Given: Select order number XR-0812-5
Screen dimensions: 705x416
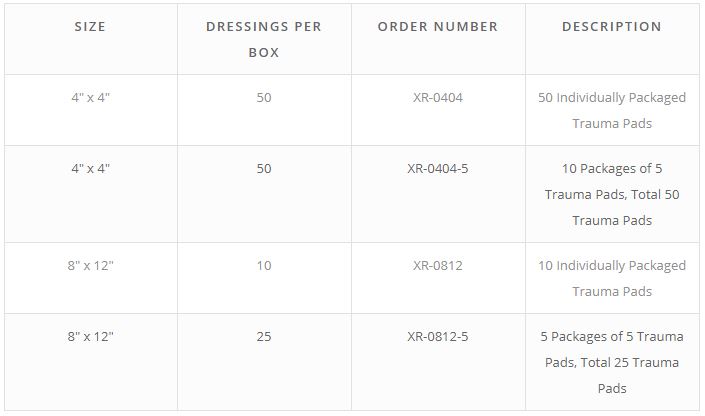Looking at the screenshot, I should point(437,337).
